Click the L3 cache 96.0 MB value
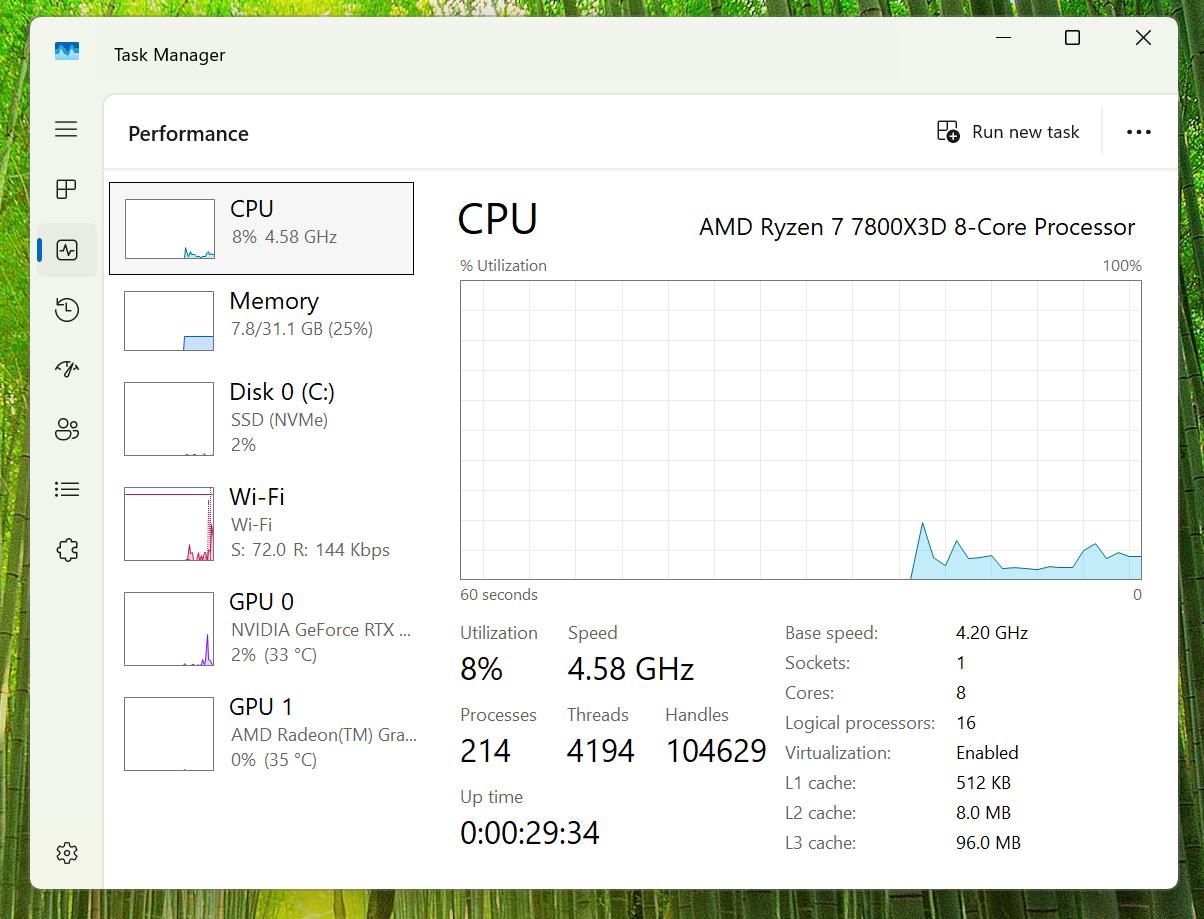Viewport: 1204px width, 919px height. (x=988, y=843)
